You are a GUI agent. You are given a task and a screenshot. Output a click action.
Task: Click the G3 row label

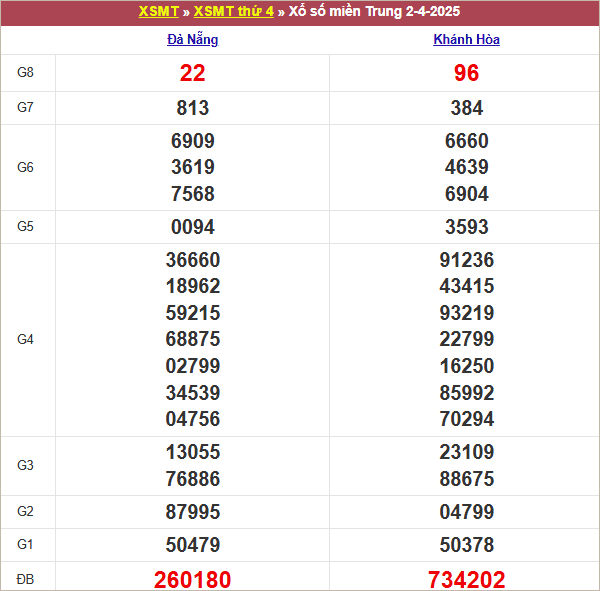point(25,465)
